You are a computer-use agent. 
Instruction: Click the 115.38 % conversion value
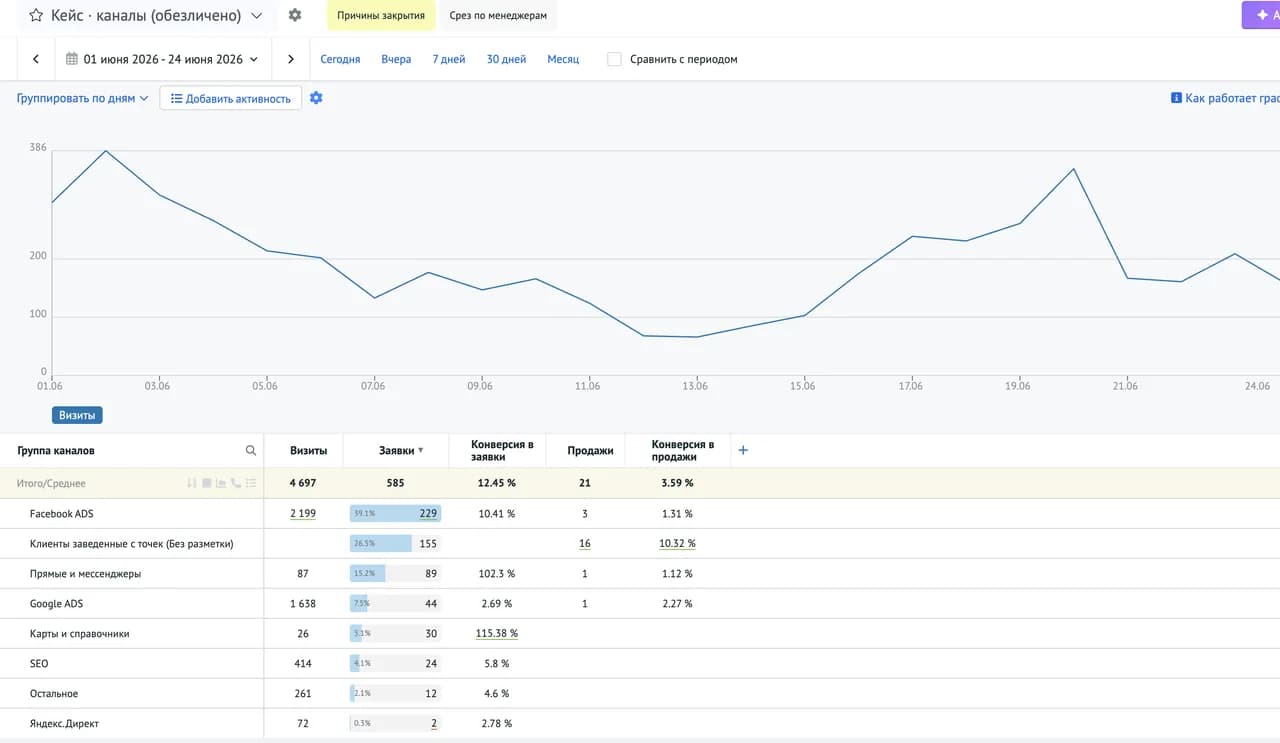pos(497,634)
